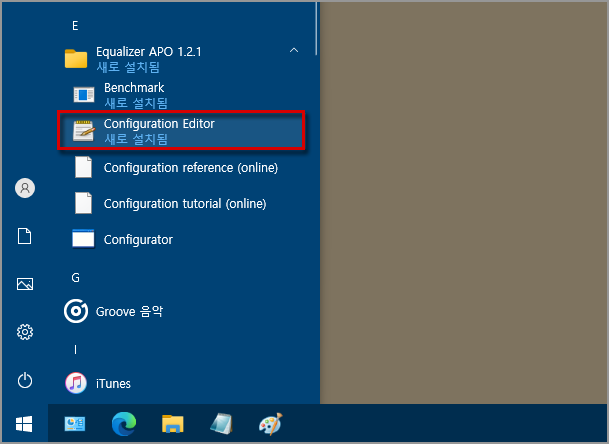The width and height of the screenshot is (609, 444).
Task: Open Settings gear in Start sidebar
Action: coord(25,332)
